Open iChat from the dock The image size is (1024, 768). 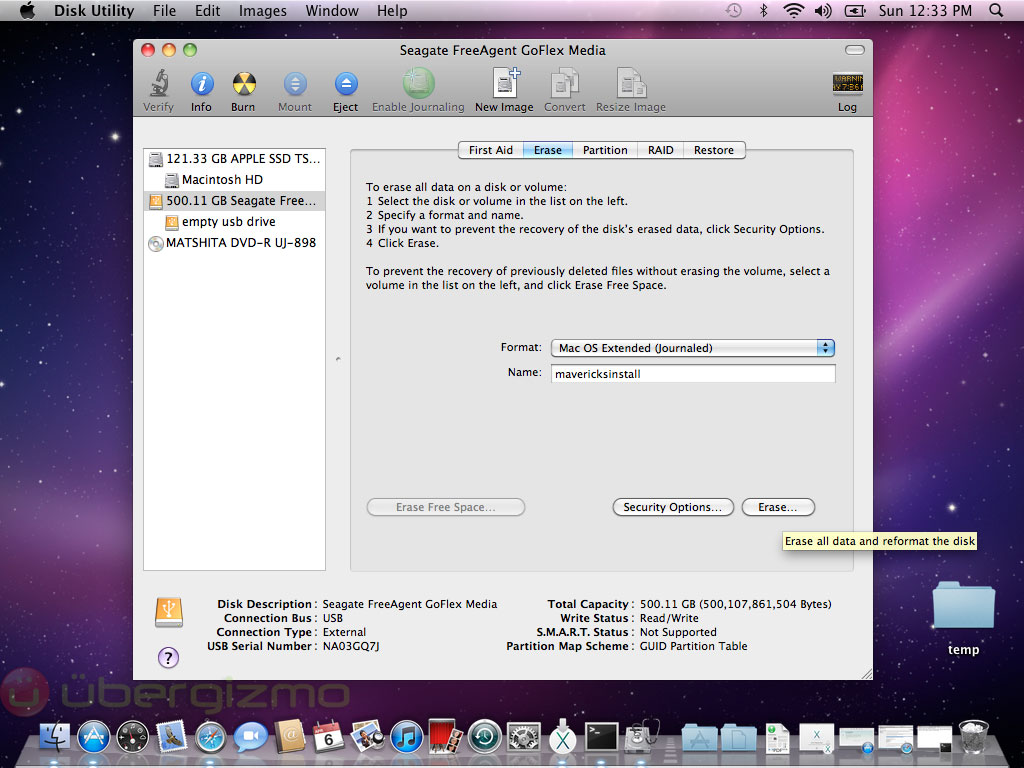pos(251,737)
